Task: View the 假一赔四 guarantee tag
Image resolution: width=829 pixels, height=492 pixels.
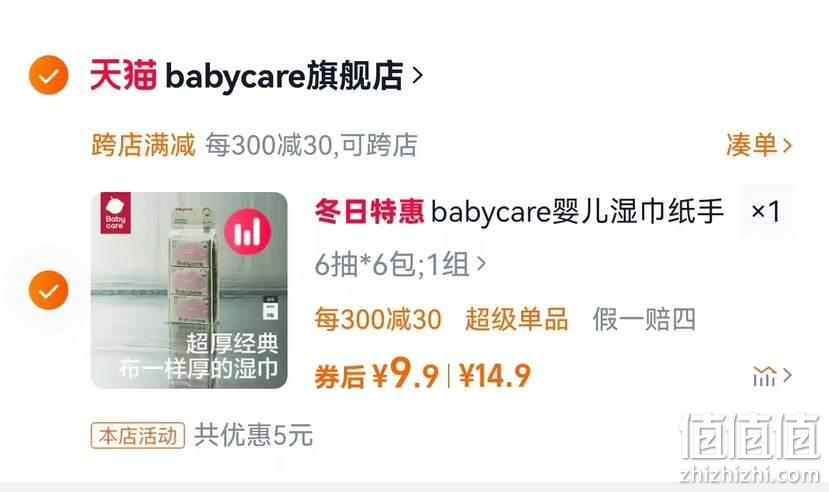Action: (644, 319)
